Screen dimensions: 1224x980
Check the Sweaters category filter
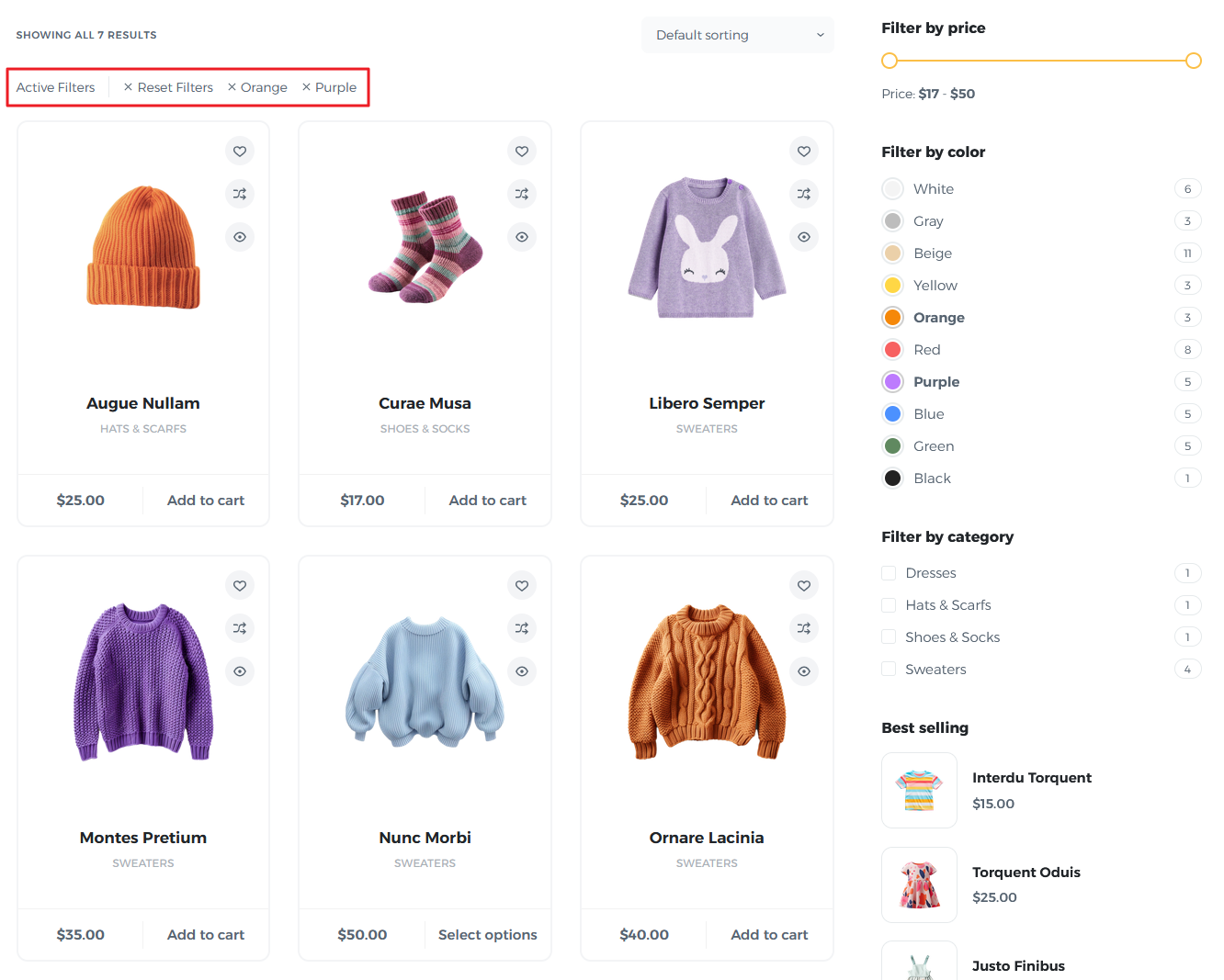889,669
